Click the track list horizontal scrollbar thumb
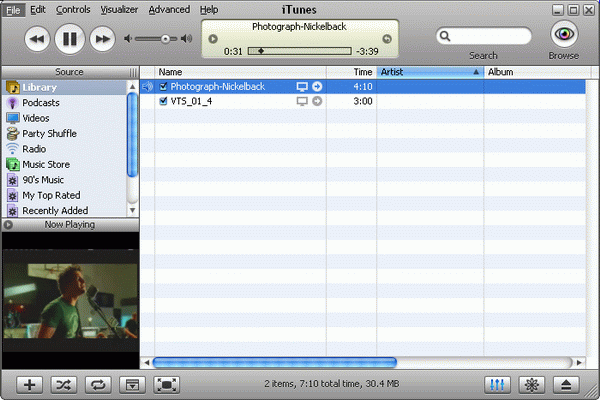The height and width of the screenshot is (400, 600). click(x=274, y=362)
